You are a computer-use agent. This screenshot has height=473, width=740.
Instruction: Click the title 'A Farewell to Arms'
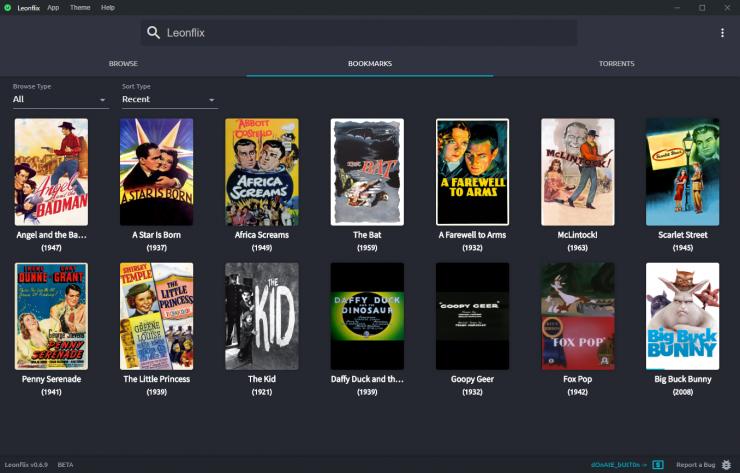[472, 235]
